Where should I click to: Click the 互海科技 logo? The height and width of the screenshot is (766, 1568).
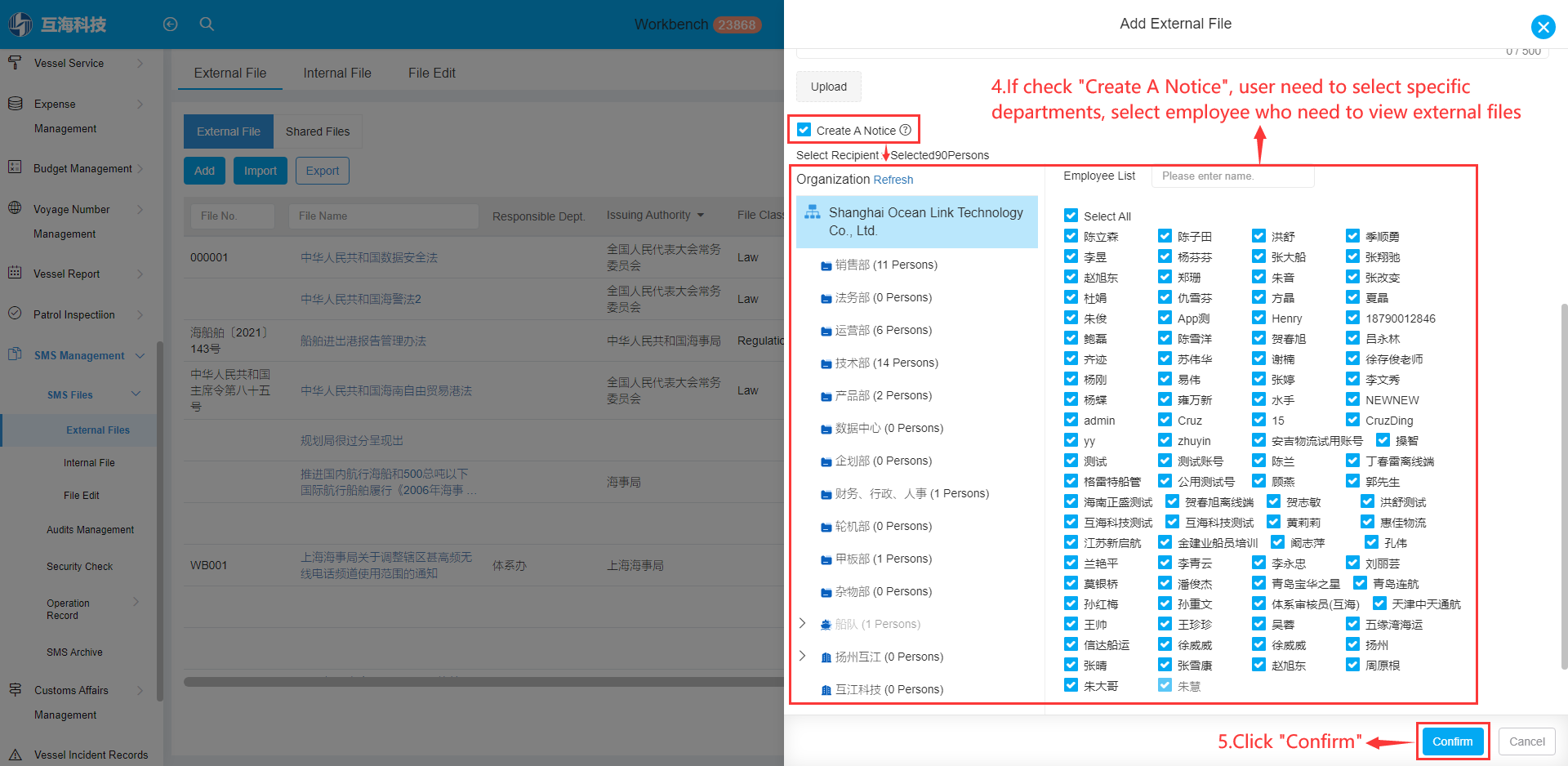[58, 24]
